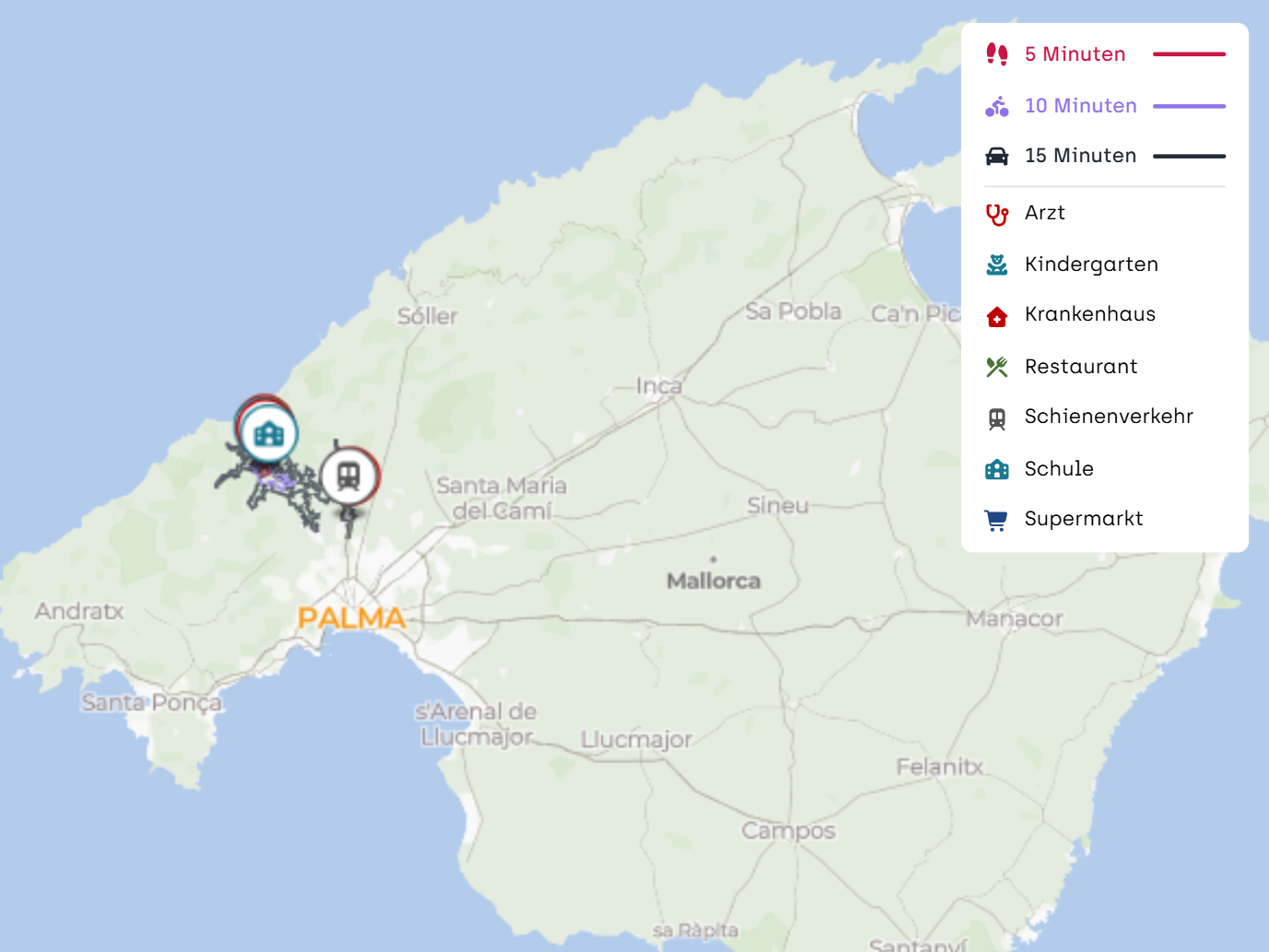Click the red 5 Minuten line swatch
This screenshot has width=1269, height=952.
1189,54
